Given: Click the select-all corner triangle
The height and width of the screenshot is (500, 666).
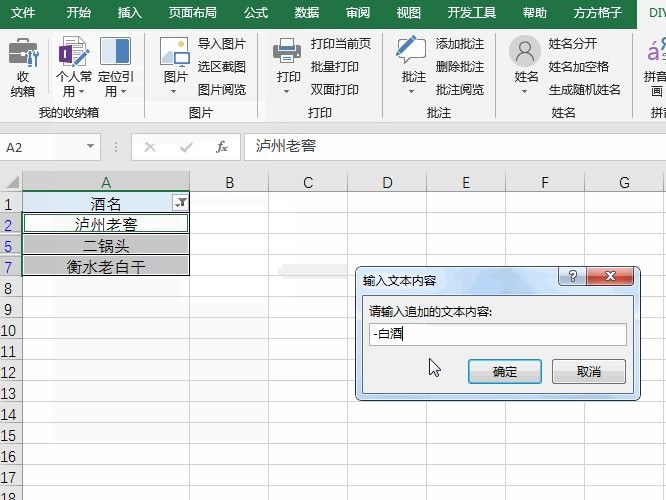Looking at the screenshot, I should pyautogui.click(x=13, y=182).
